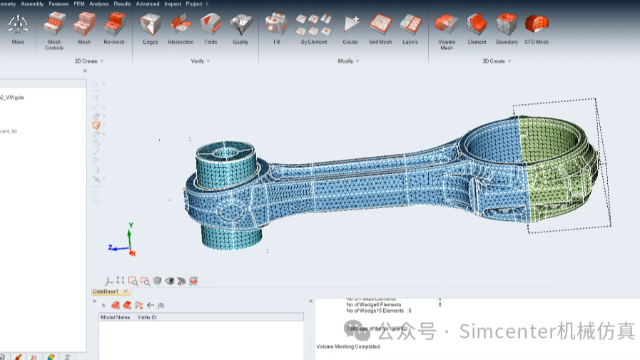
Task: Close the selection list panel
Action: (94, 301)
